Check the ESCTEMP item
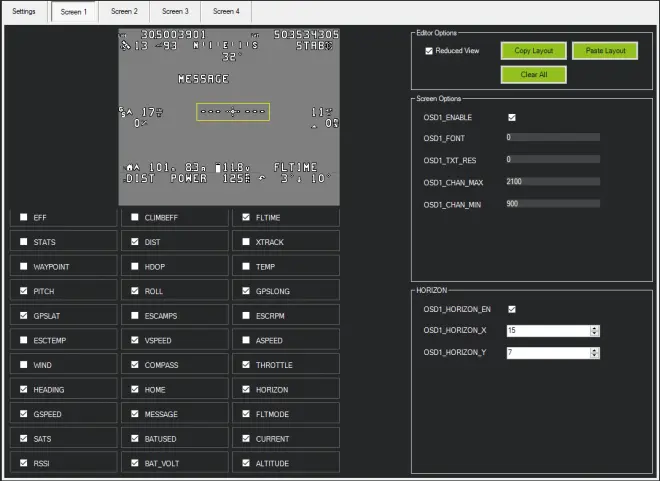Viewport: 660px width, 481px height. pyautogui.click(x=24, y=340)
